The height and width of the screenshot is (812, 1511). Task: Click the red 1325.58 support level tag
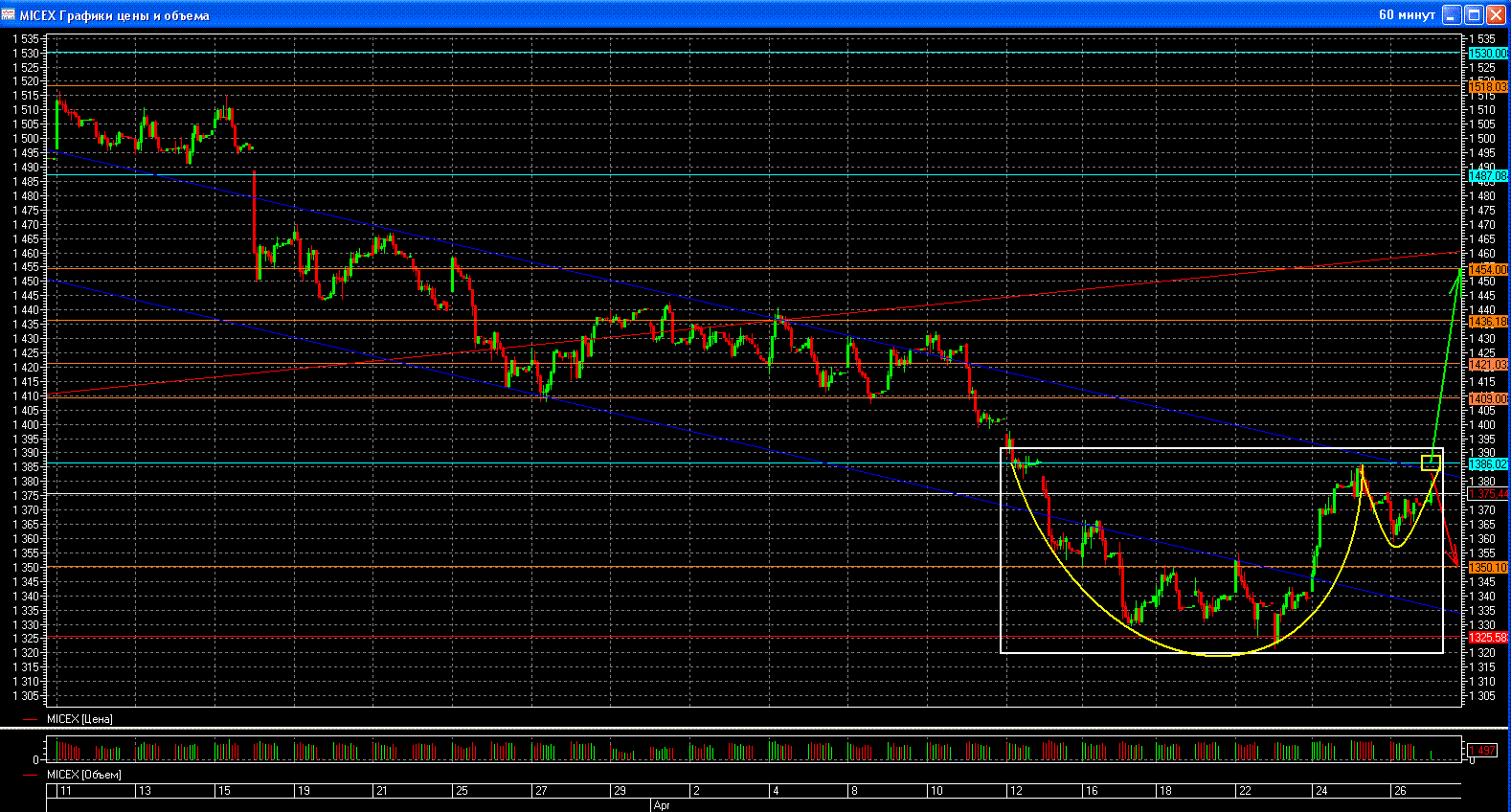(x=1487, y=638)
